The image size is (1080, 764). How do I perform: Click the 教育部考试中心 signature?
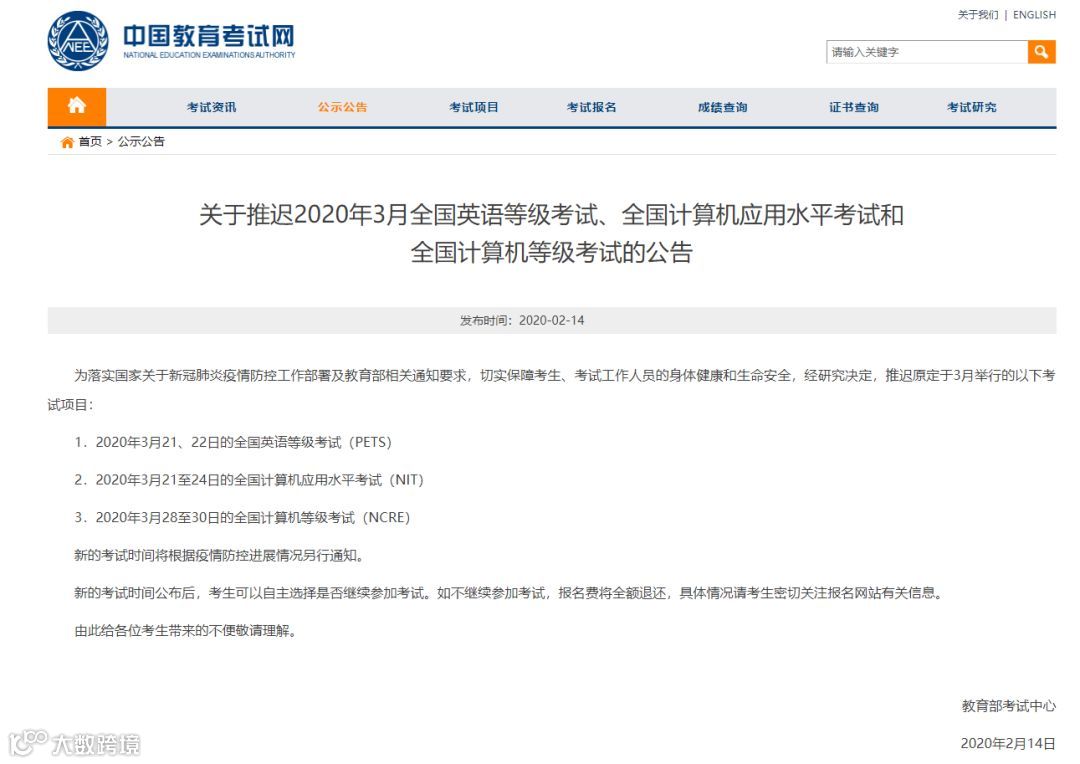tap(1008, 706)
